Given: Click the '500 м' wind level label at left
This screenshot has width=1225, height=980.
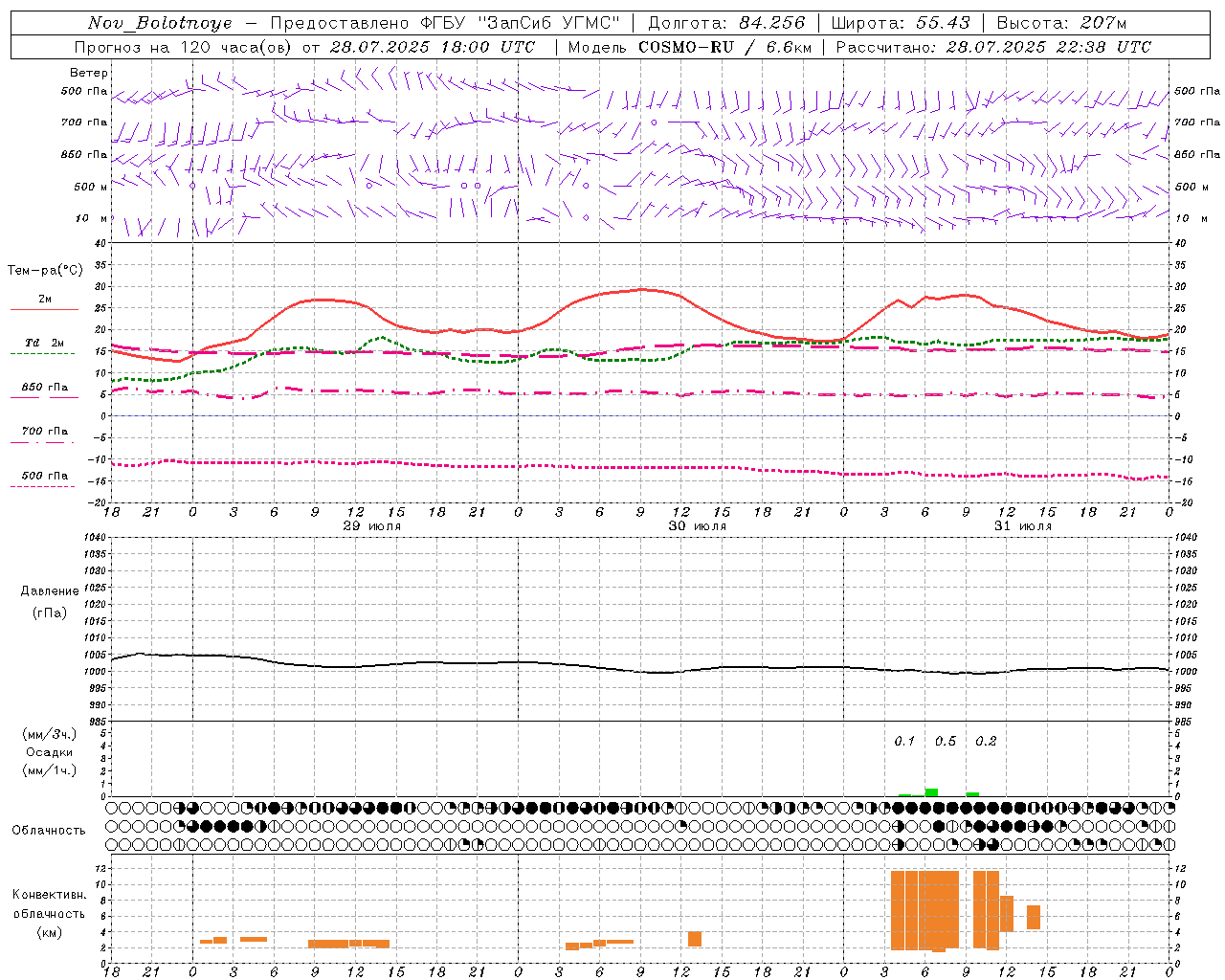Looking at the screenshot, I should click(91, 187).
